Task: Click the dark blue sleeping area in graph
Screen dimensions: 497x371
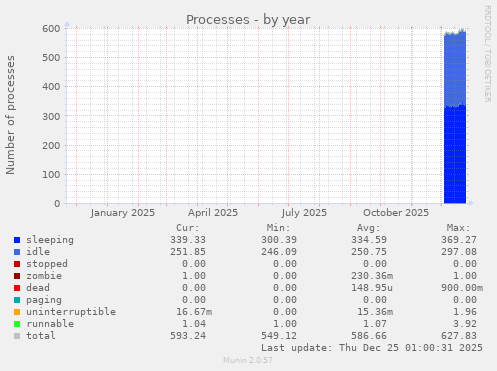Action: (x=455, y=155)
